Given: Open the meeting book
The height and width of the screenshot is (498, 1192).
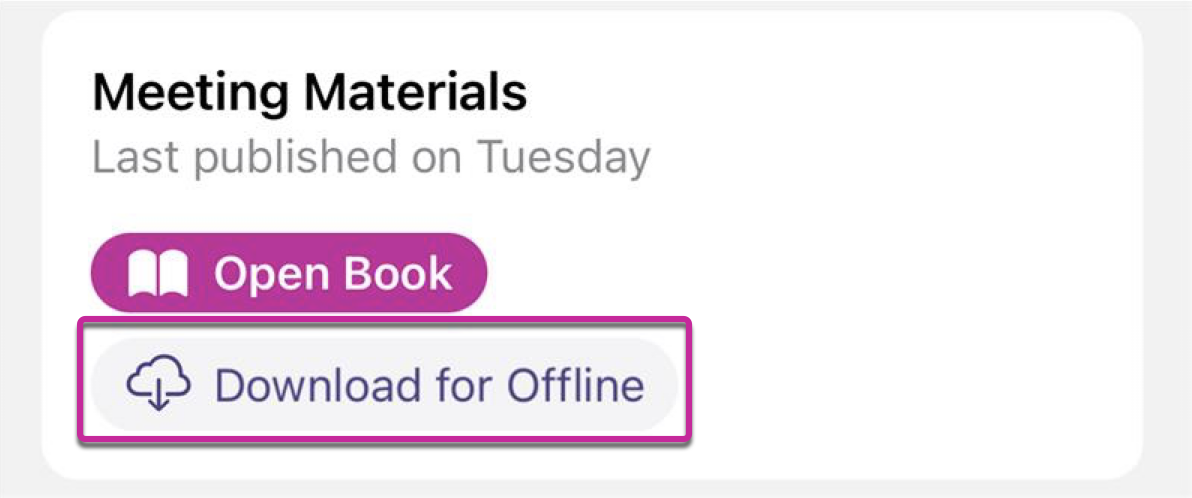Looking at the screenshot, I should (x=289, y=273).
